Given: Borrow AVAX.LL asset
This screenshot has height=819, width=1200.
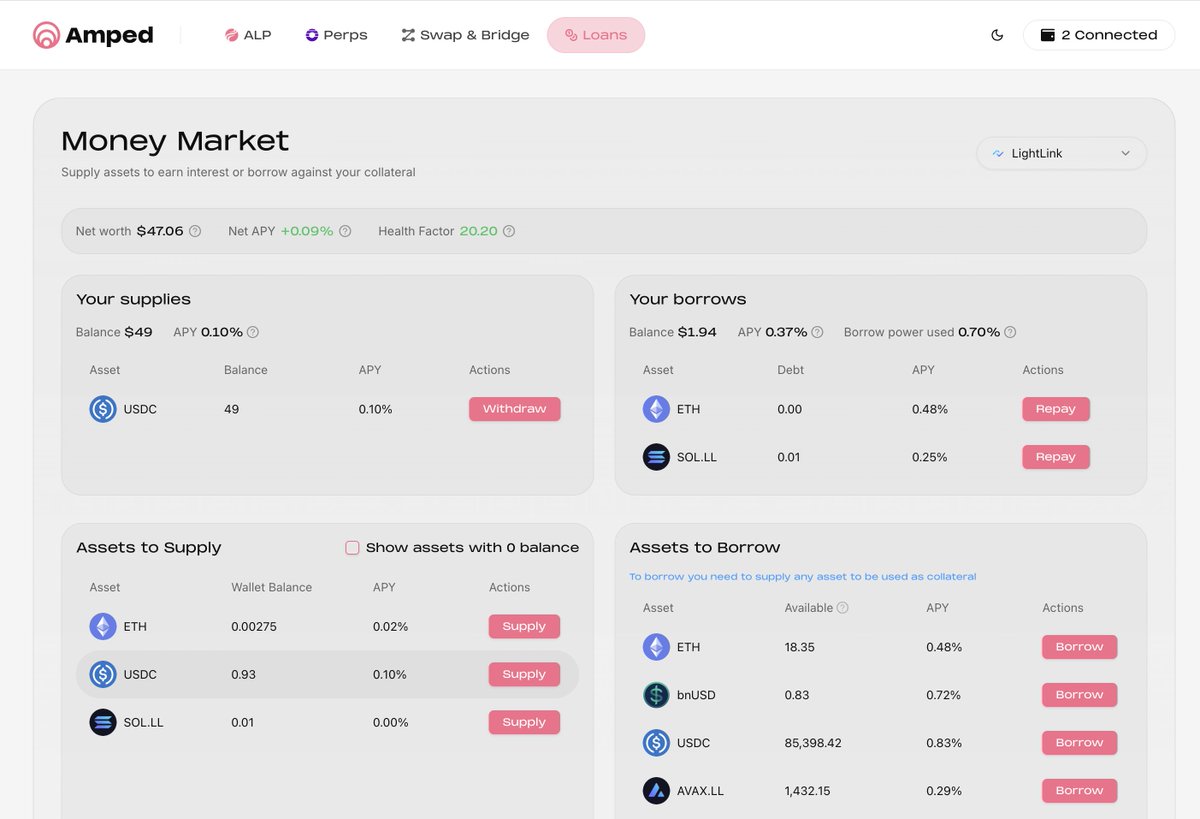Looking at the screenshot, I should point(1079,791).
